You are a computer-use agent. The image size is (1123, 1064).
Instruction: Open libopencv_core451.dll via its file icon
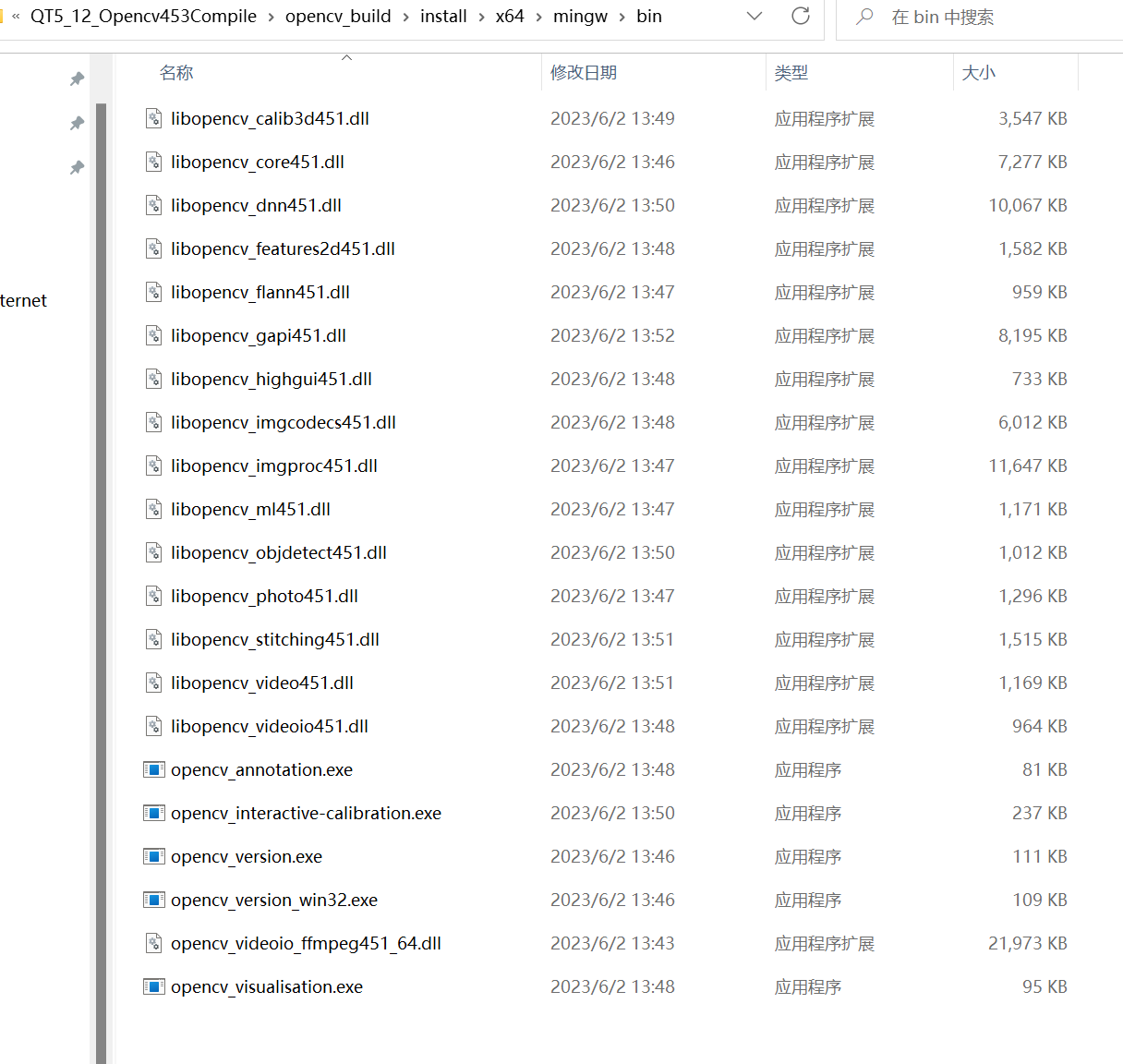click(x=153, y=162)
